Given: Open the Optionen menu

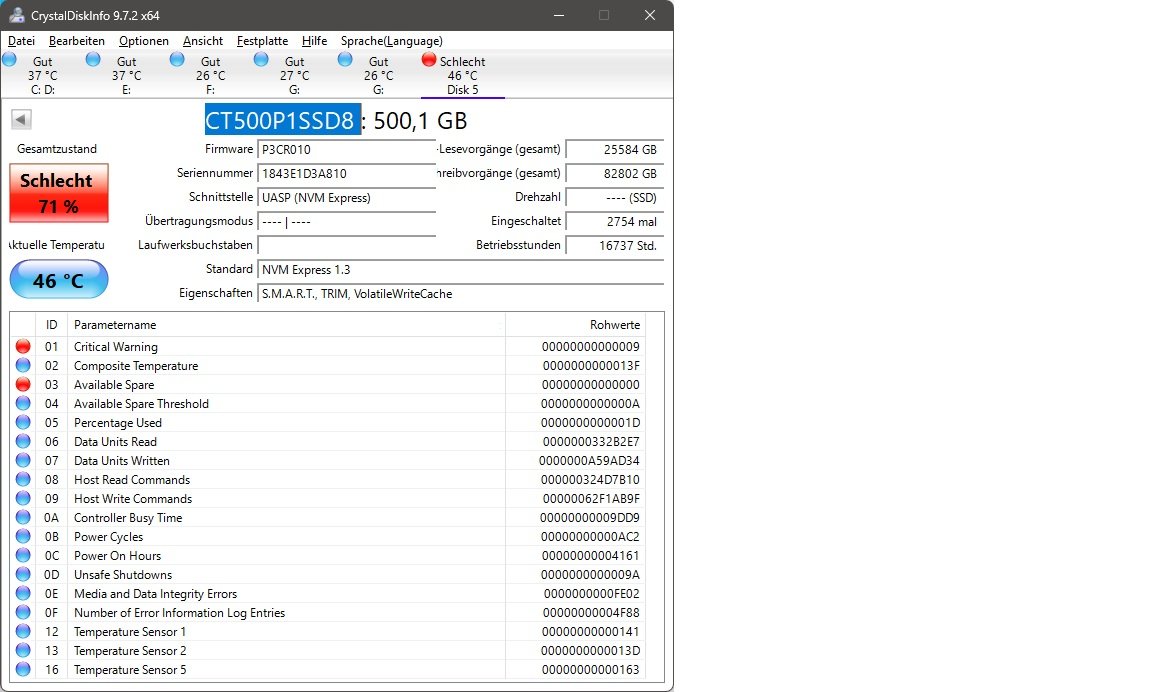Looking at the screenshot, I should [x=143, y=41].
